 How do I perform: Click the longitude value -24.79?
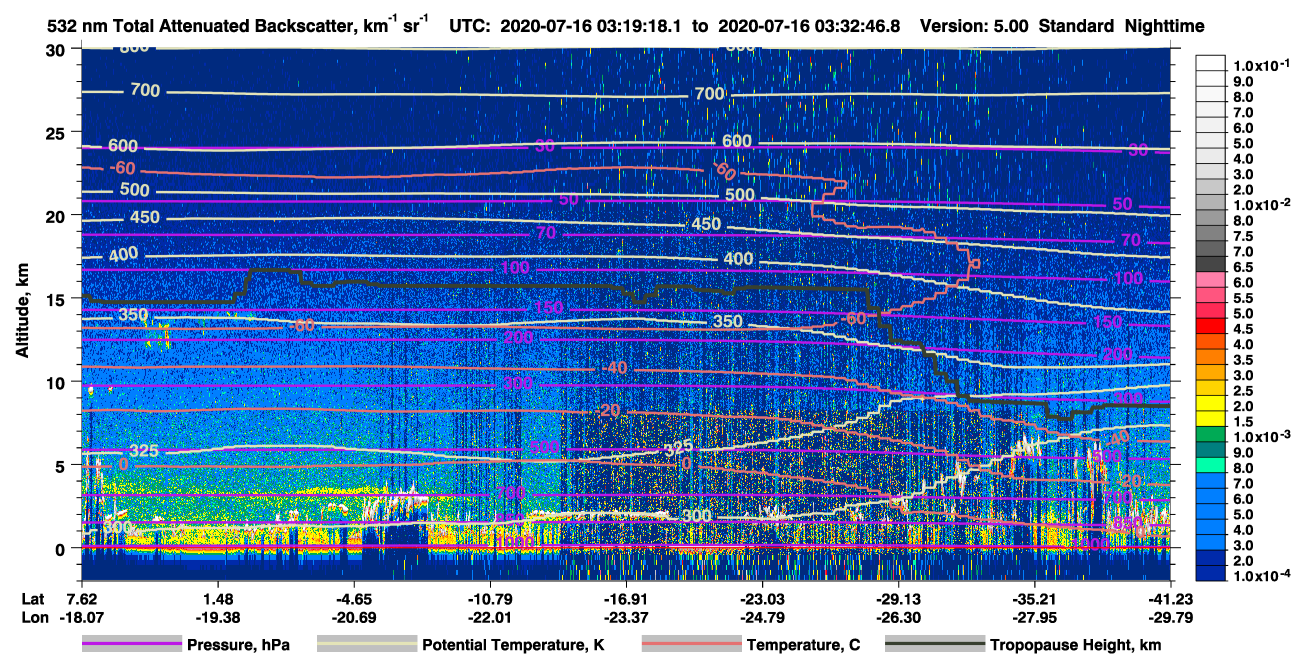click(761, 617)
